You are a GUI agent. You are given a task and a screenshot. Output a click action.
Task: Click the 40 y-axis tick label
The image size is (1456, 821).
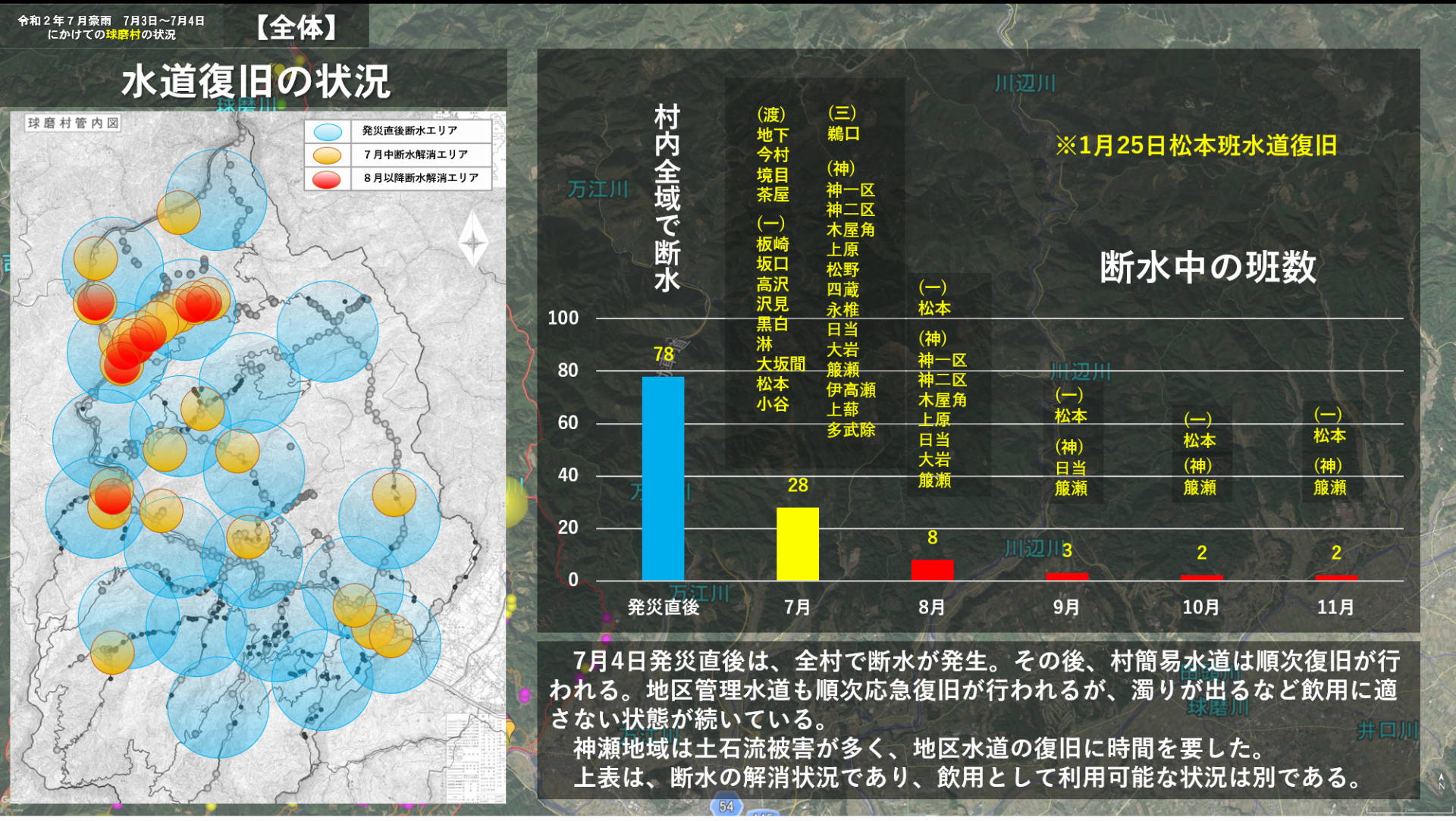(x=568, y=475)
